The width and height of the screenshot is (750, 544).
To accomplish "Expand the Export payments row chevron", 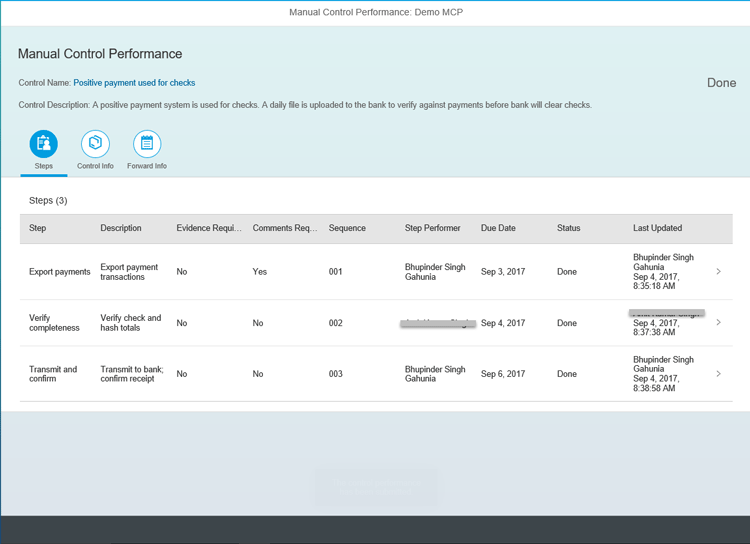I will tap(719, 271).
